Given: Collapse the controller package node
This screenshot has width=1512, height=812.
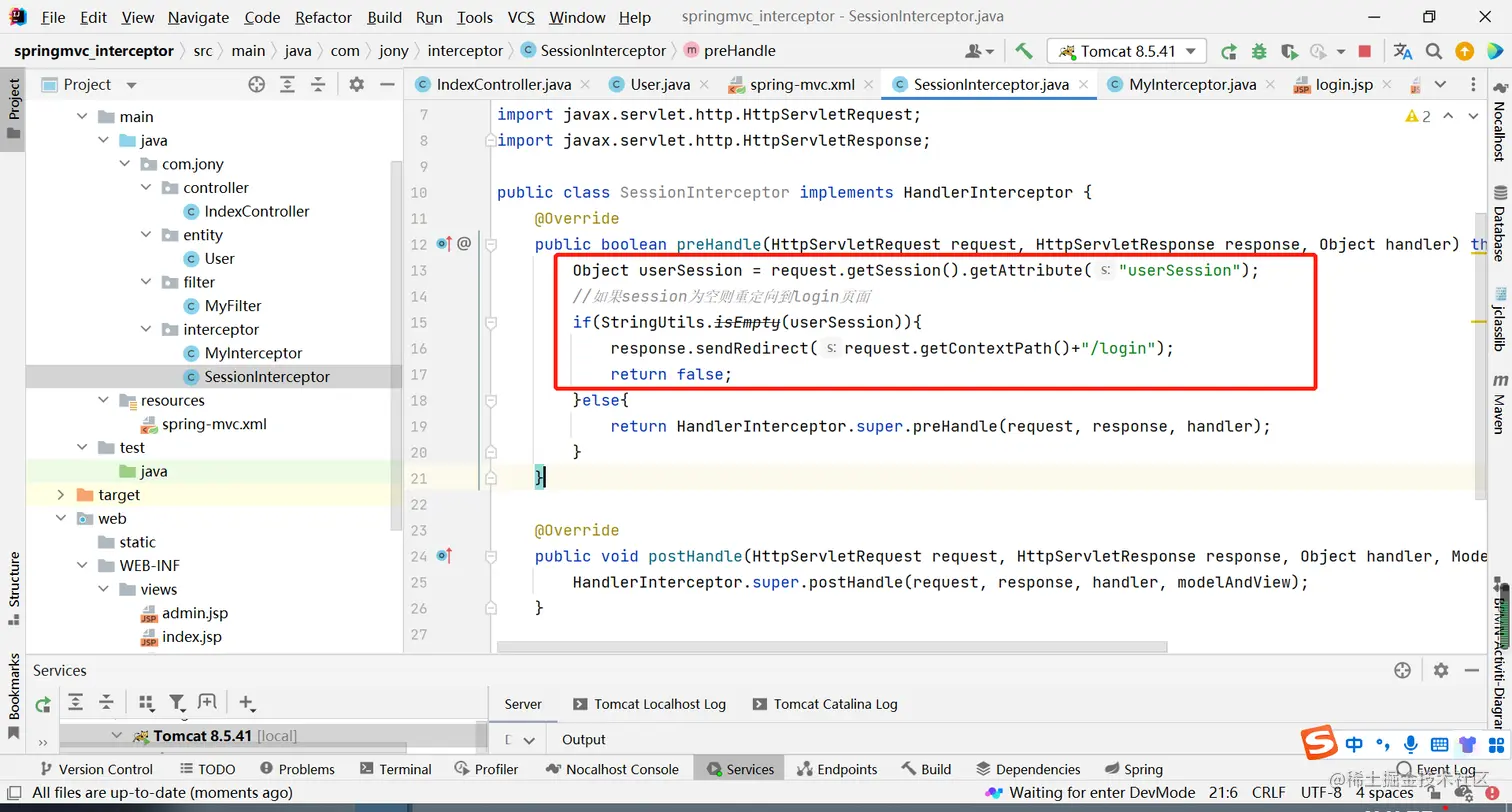Looking at the screenshot, I should pos(147,188).
